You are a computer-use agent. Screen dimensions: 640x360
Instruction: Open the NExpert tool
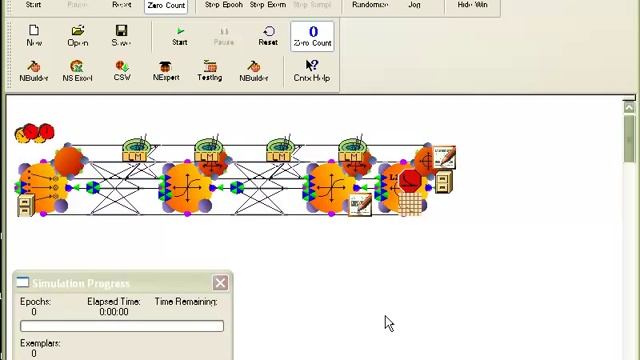coord(166,71)
